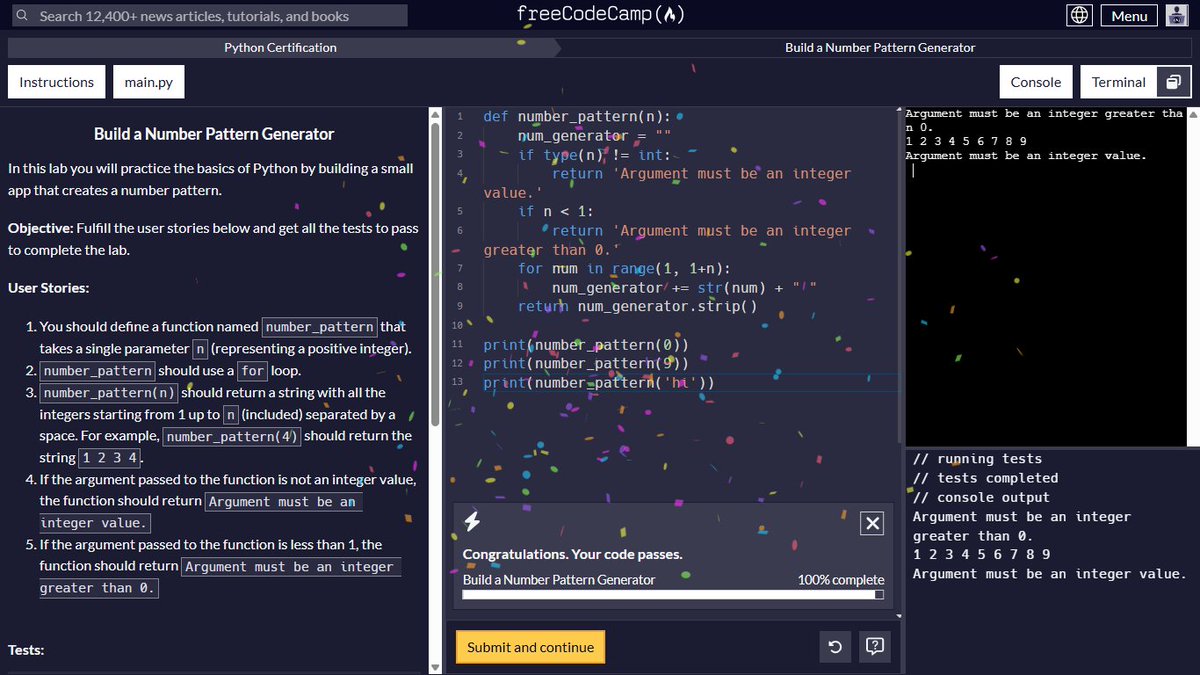Screen dimensions: 1200x675
Task: Switch to the Instructions tab
Action: click(56, 81)
